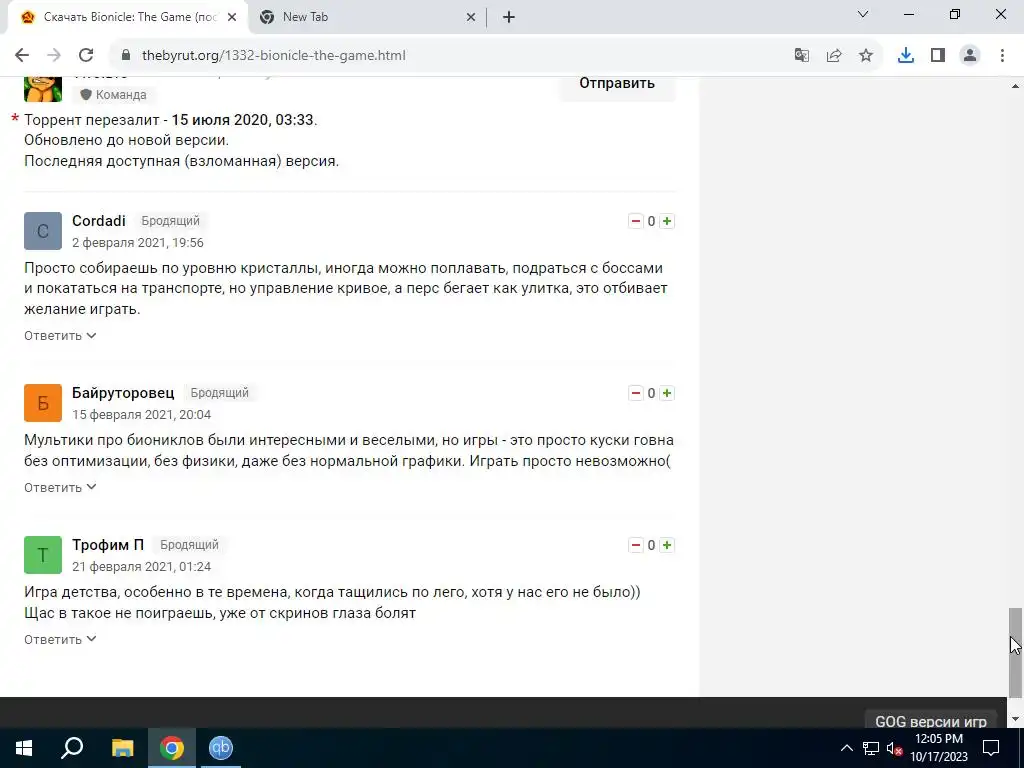
Task: Open the Chrome downloads icon
Action: (906, 56)
